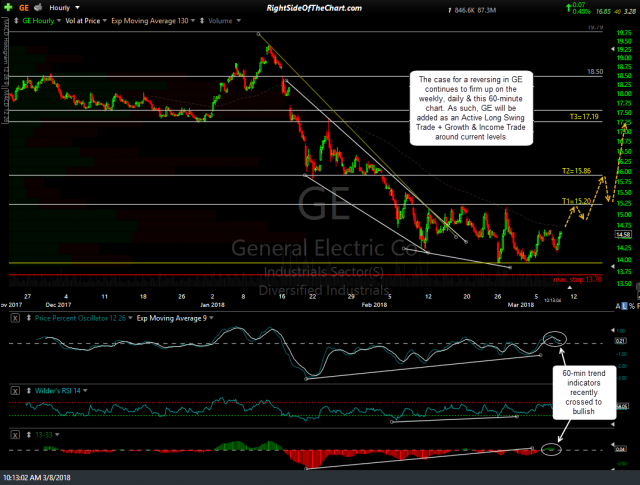The image size is (640, 485).
Task: Click the oscillator value label 0.21
Action: (x=621, y=341)
